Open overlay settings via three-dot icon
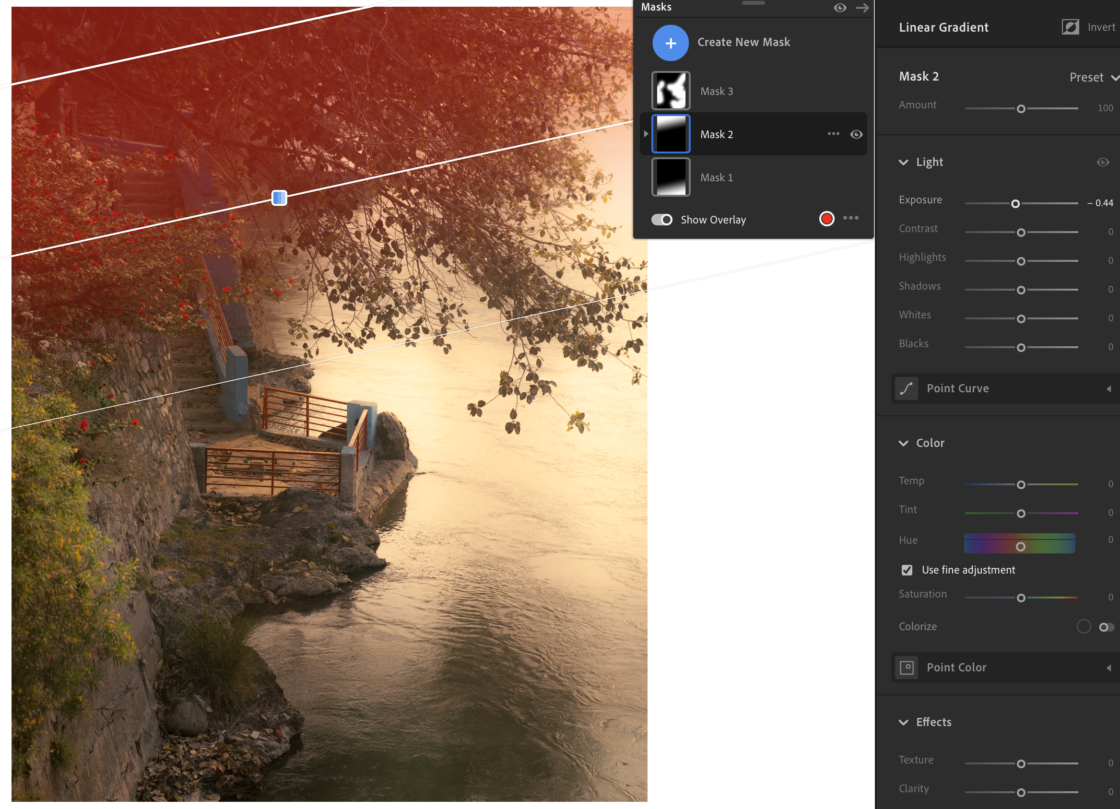 tap(850, 218)
